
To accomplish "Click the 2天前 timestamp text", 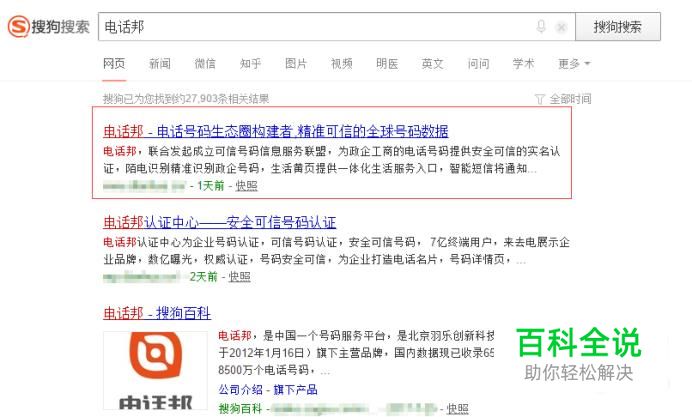I will click(x=204, y=277).
